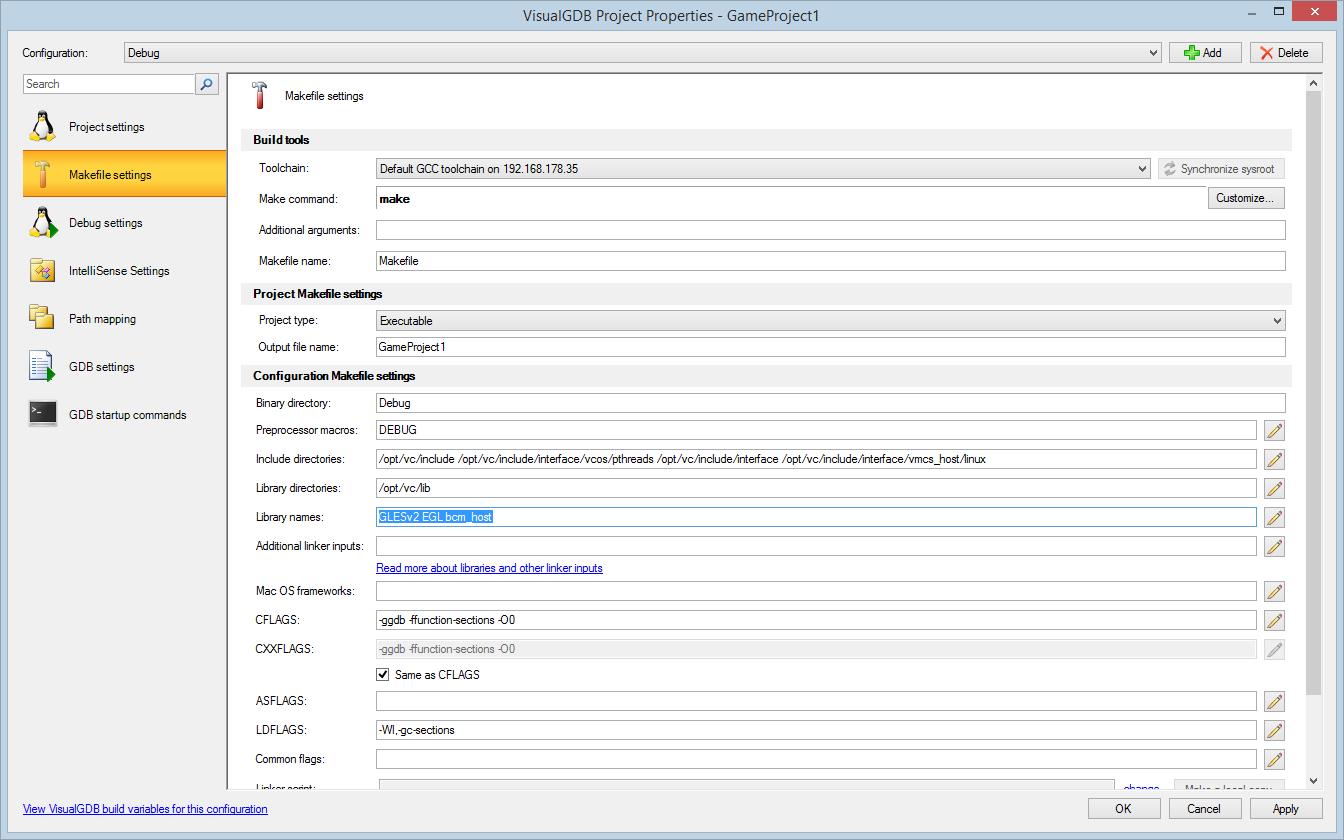Edit Library directories with pencil icon
Image resolution: width=1344 pixels, height=840 pixels.
[x=1274, y=488]
